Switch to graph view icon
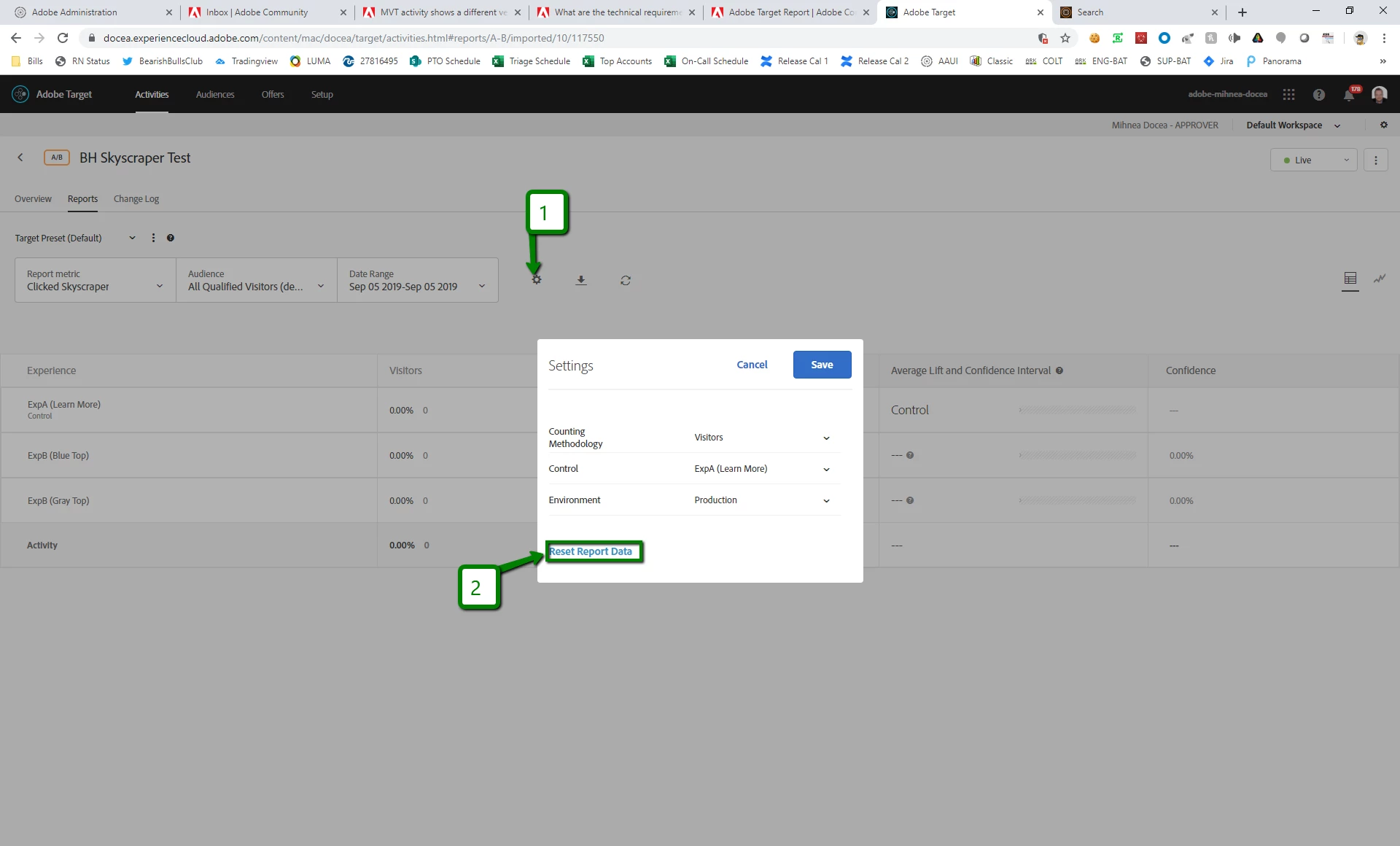 click(x=1380, y=279)
